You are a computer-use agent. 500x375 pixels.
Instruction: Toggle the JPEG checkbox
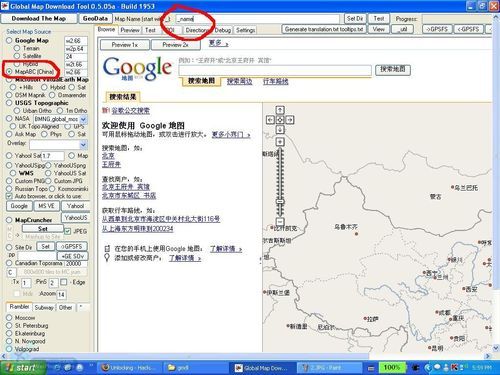click(68, 231)
